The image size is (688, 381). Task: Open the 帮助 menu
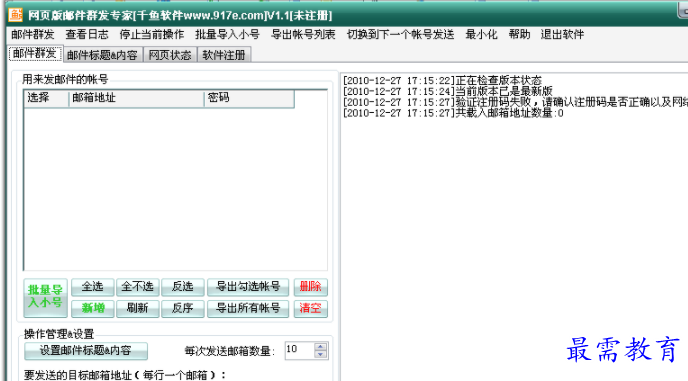coord(520,35)
